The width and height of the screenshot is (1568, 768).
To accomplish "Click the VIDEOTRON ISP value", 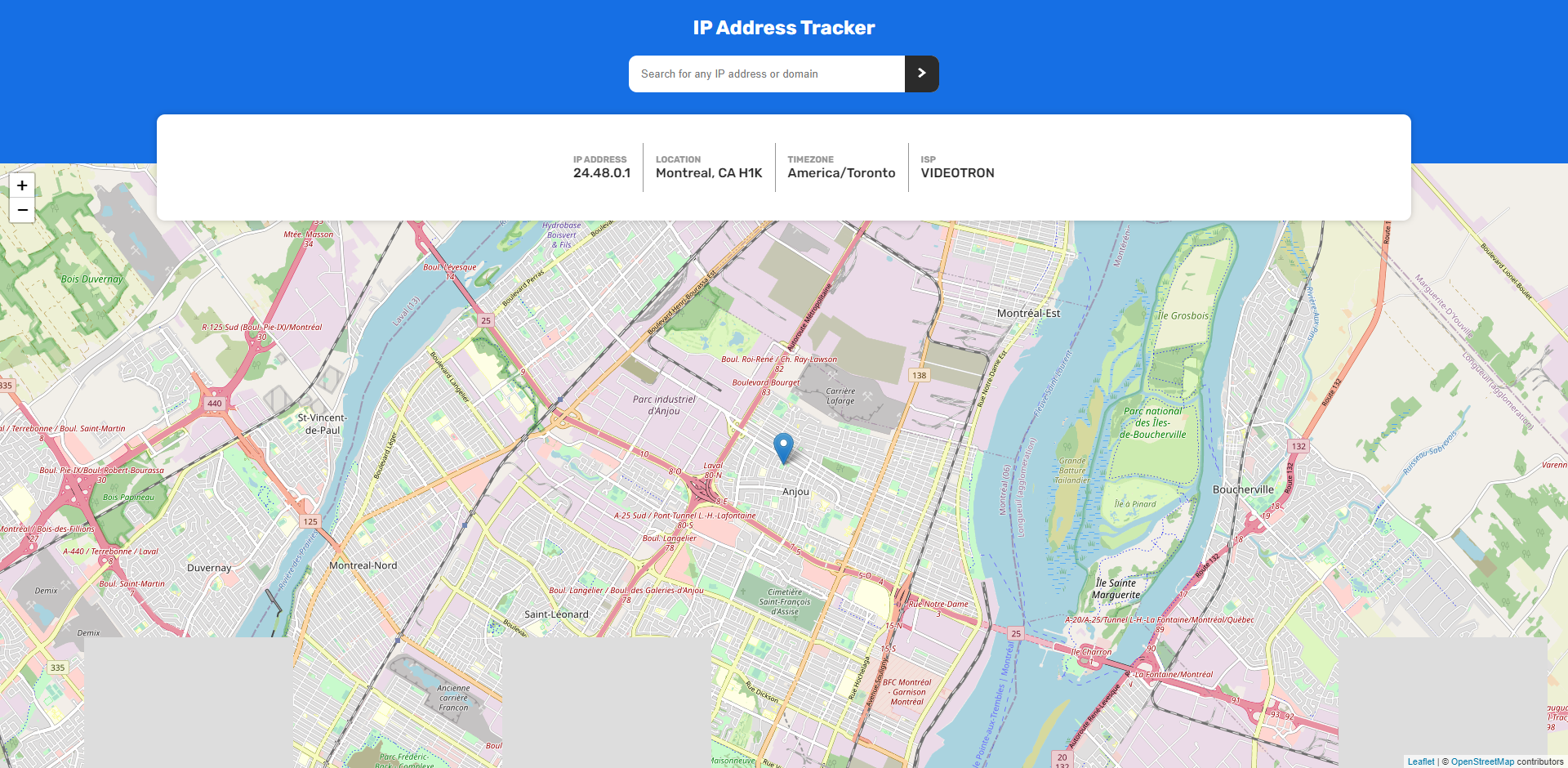I will [957, 173].
